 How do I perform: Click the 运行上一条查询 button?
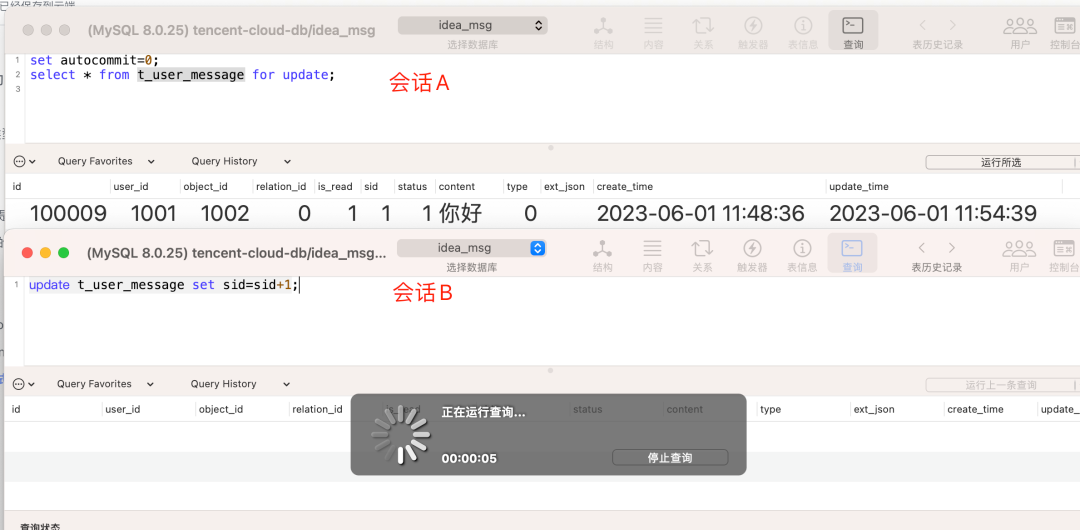[1000, 385]
